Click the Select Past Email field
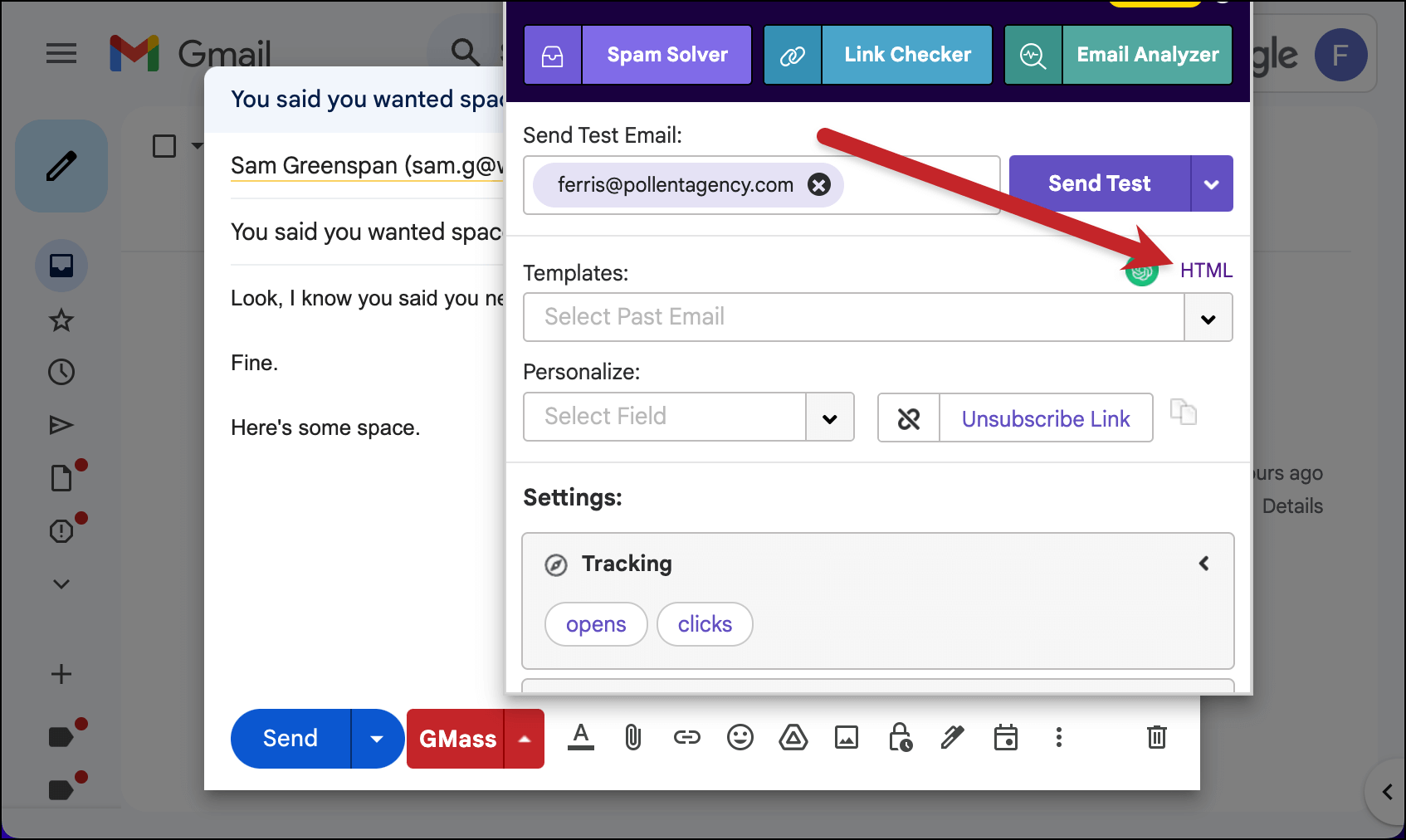The image size is (1406, 840). coord(853,317)
